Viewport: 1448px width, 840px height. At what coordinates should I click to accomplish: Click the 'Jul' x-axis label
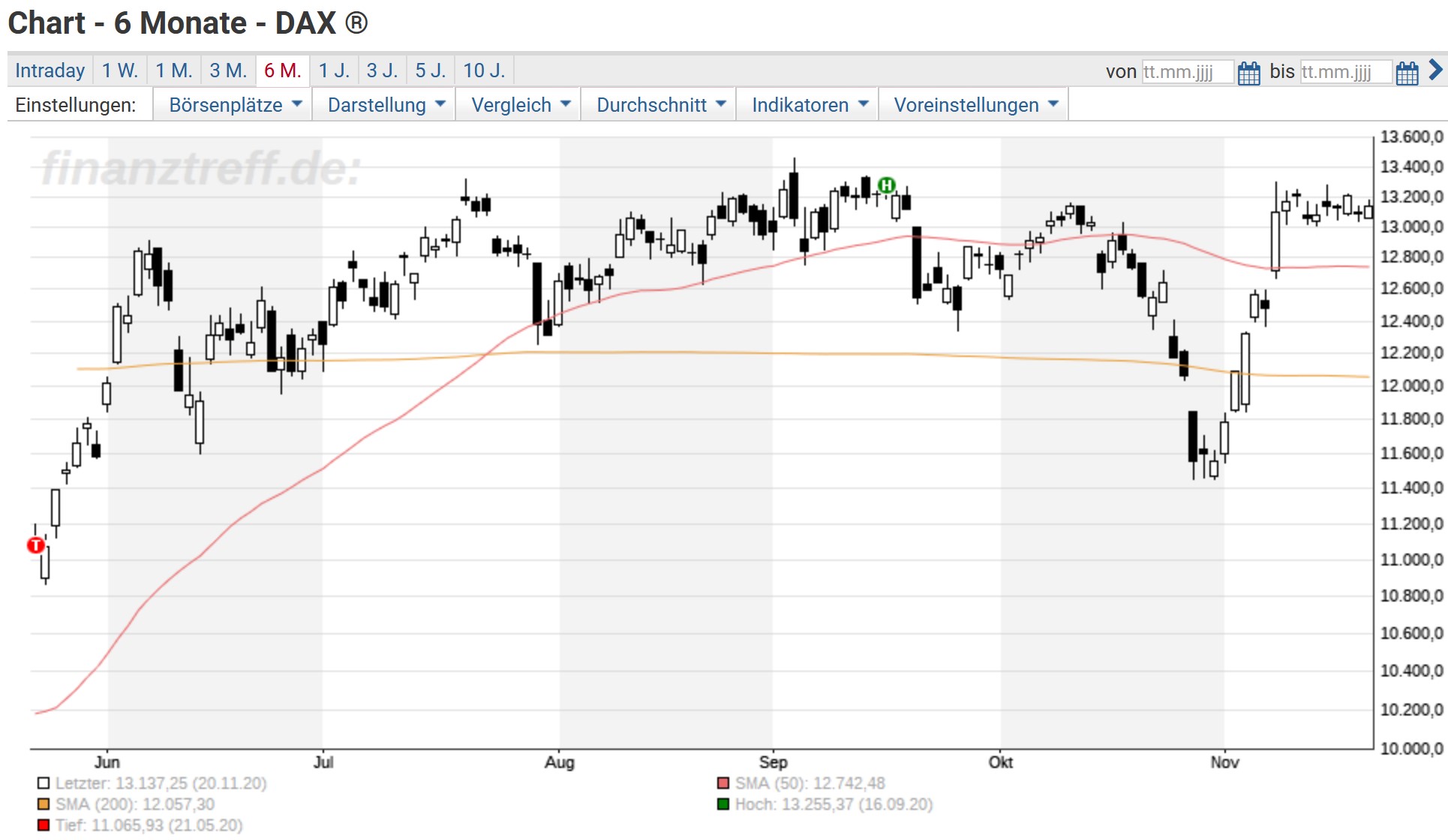coord(323,762)
